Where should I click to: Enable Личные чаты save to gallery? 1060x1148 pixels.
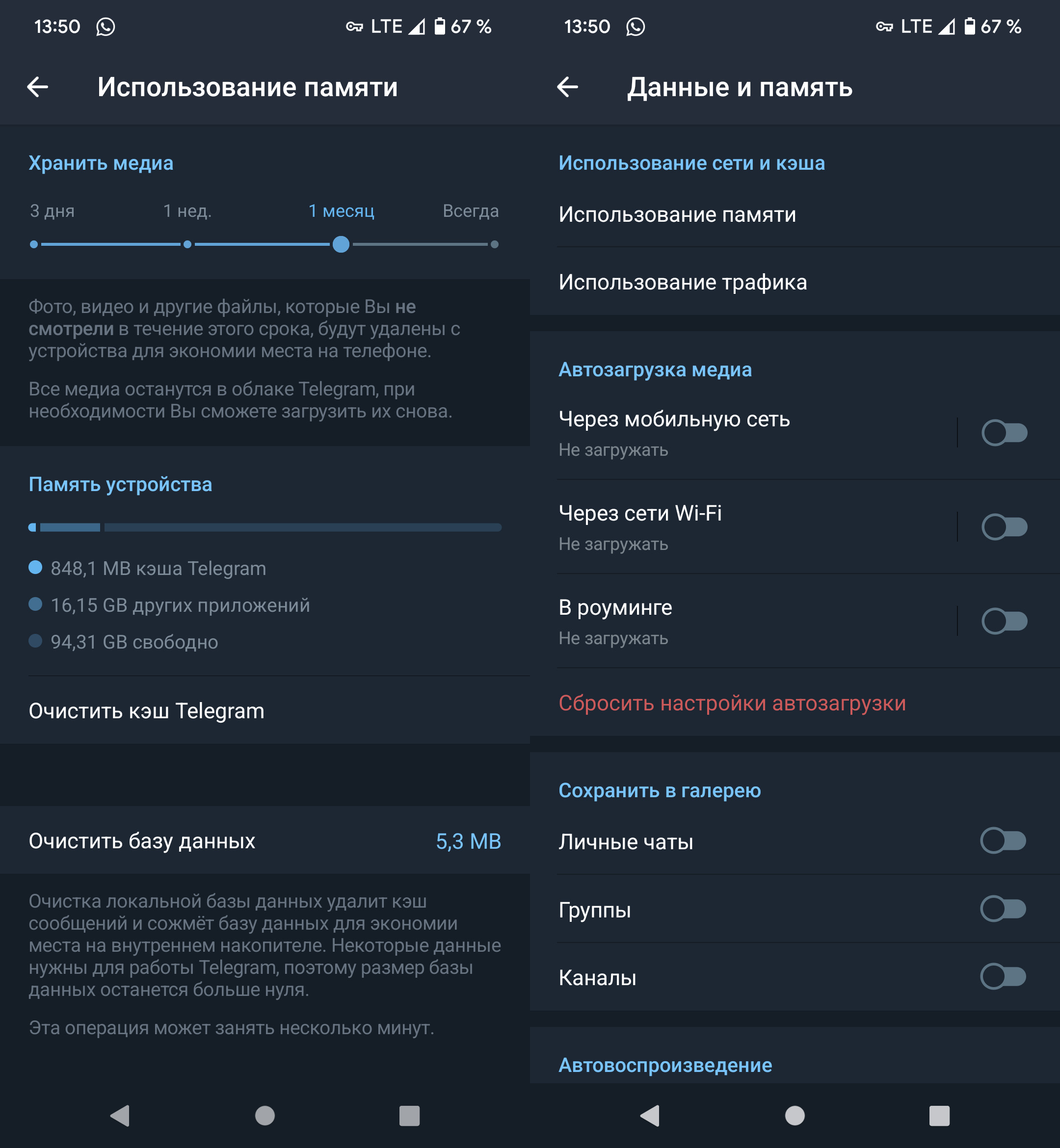pyautogui.click(x=1003, y=841)
